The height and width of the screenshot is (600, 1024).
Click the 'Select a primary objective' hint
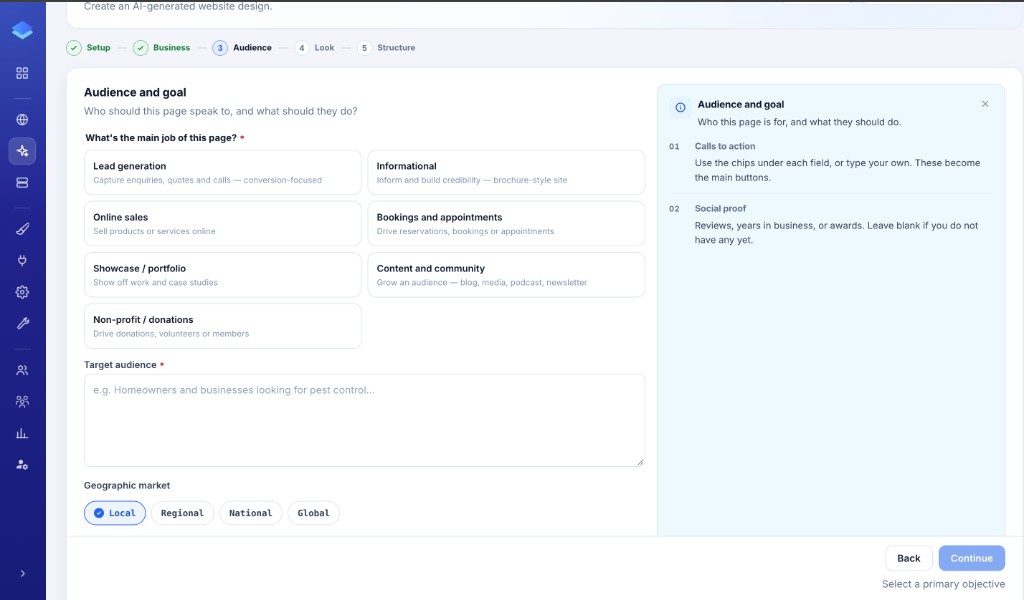tap(944, 584)
